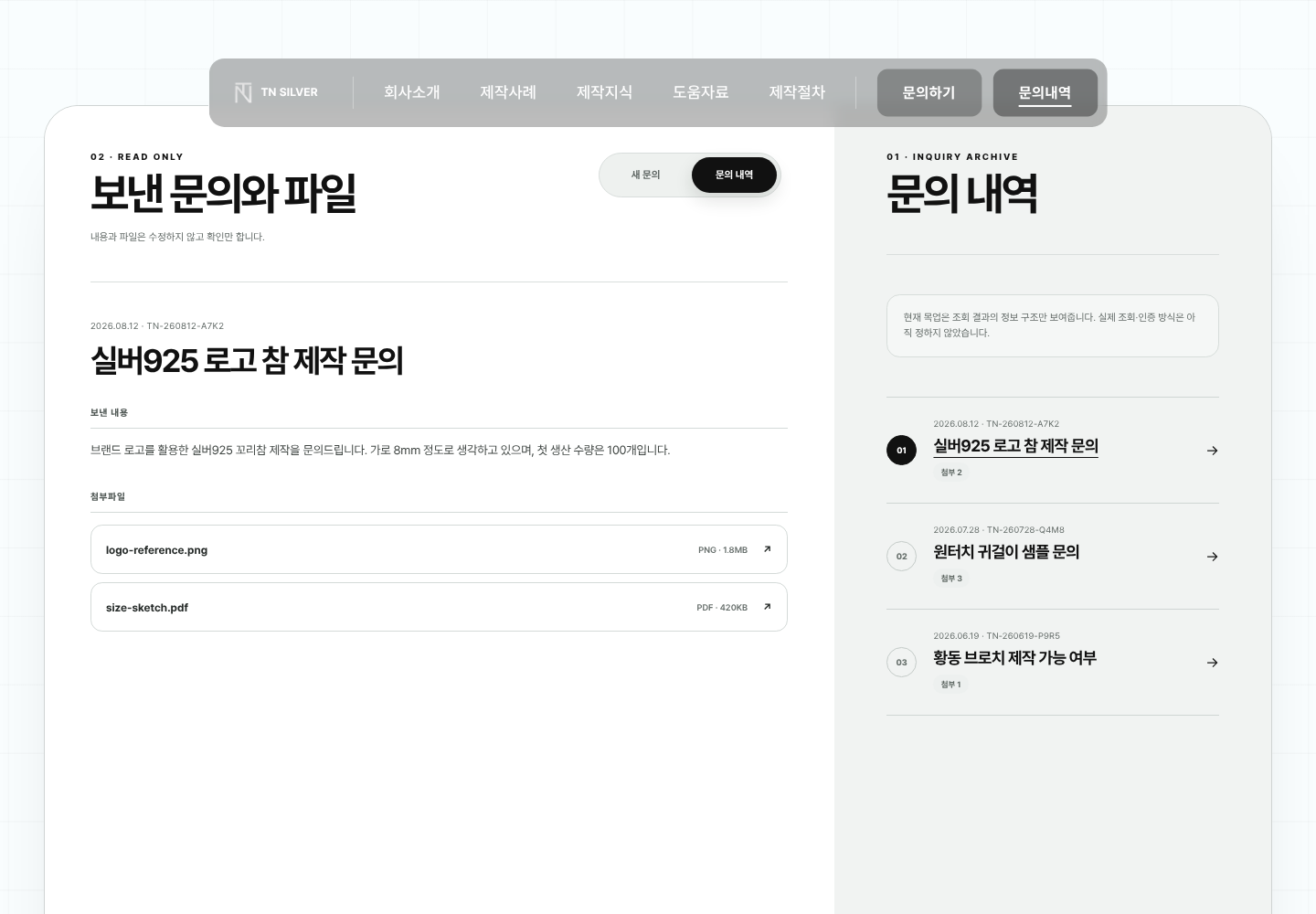Open the 원터치 귀걸이 샘플 문의 inquiry title
Image resolution: width=1316 pixels, height=914 pixels.
[x=1006, y=552]
